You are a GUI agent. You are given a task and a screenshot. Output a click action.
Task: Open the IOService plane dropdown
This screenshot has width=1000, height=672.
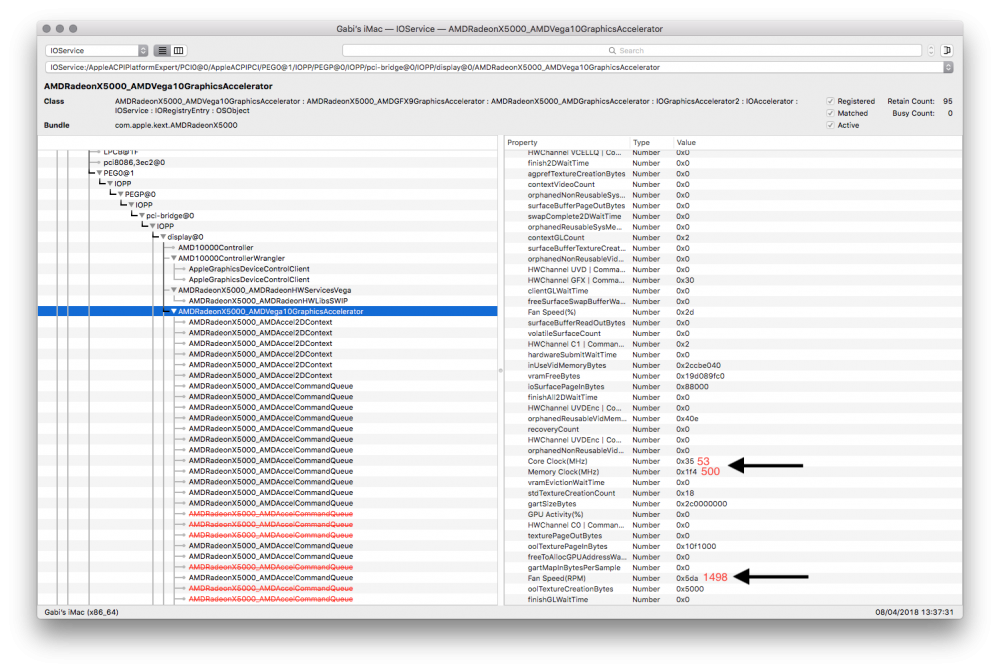(x=96, y=50)
